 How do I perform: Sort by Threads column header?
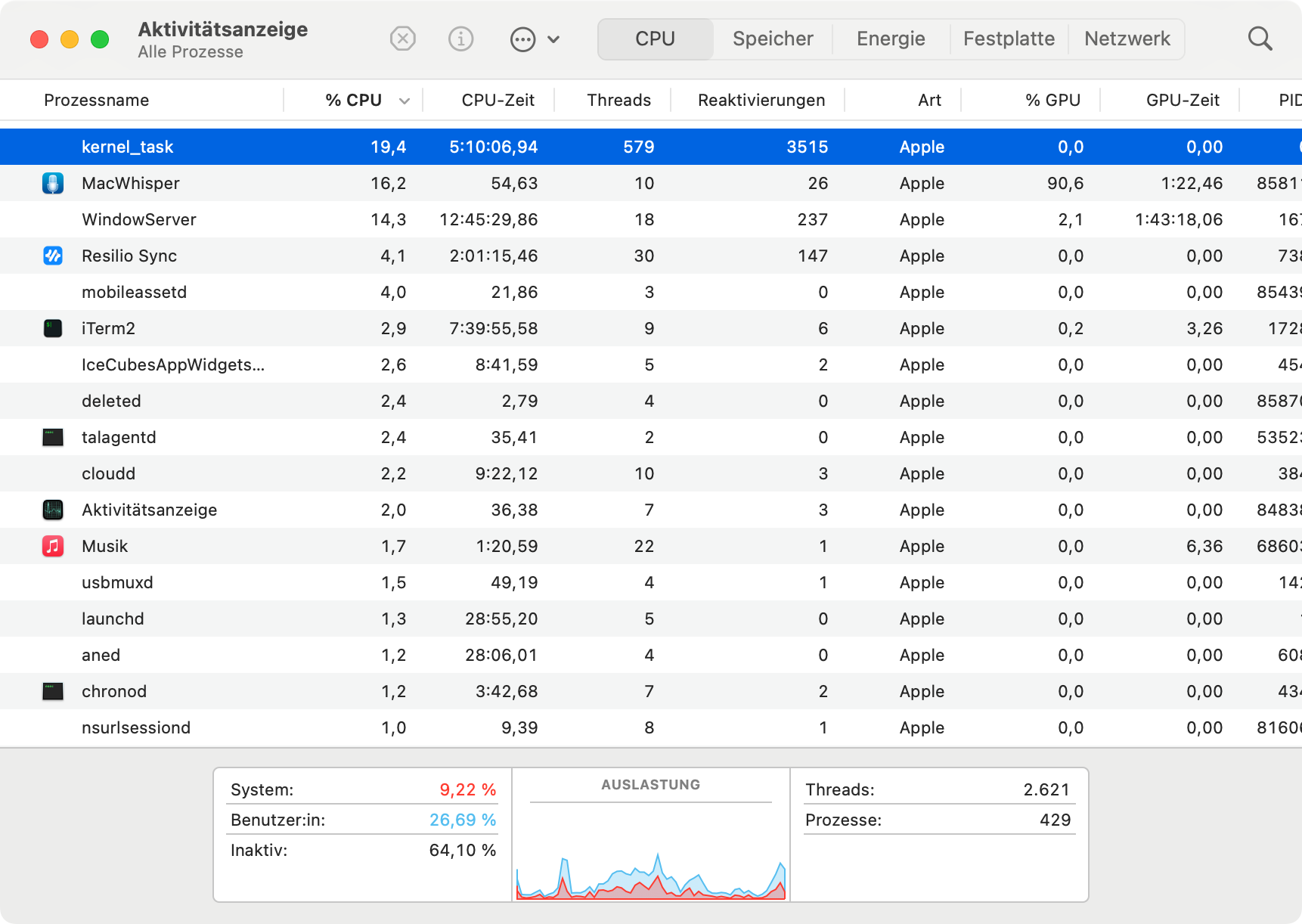click(618, 100)
